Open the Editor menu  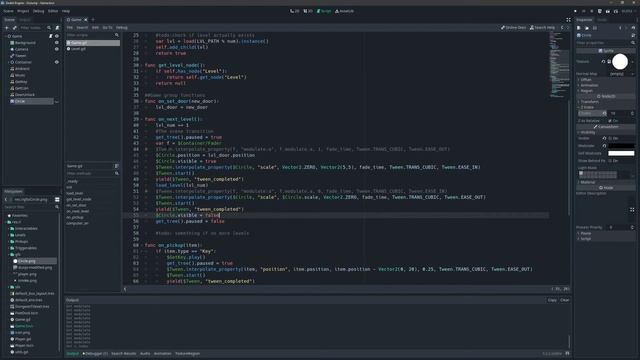coord(53,11)
